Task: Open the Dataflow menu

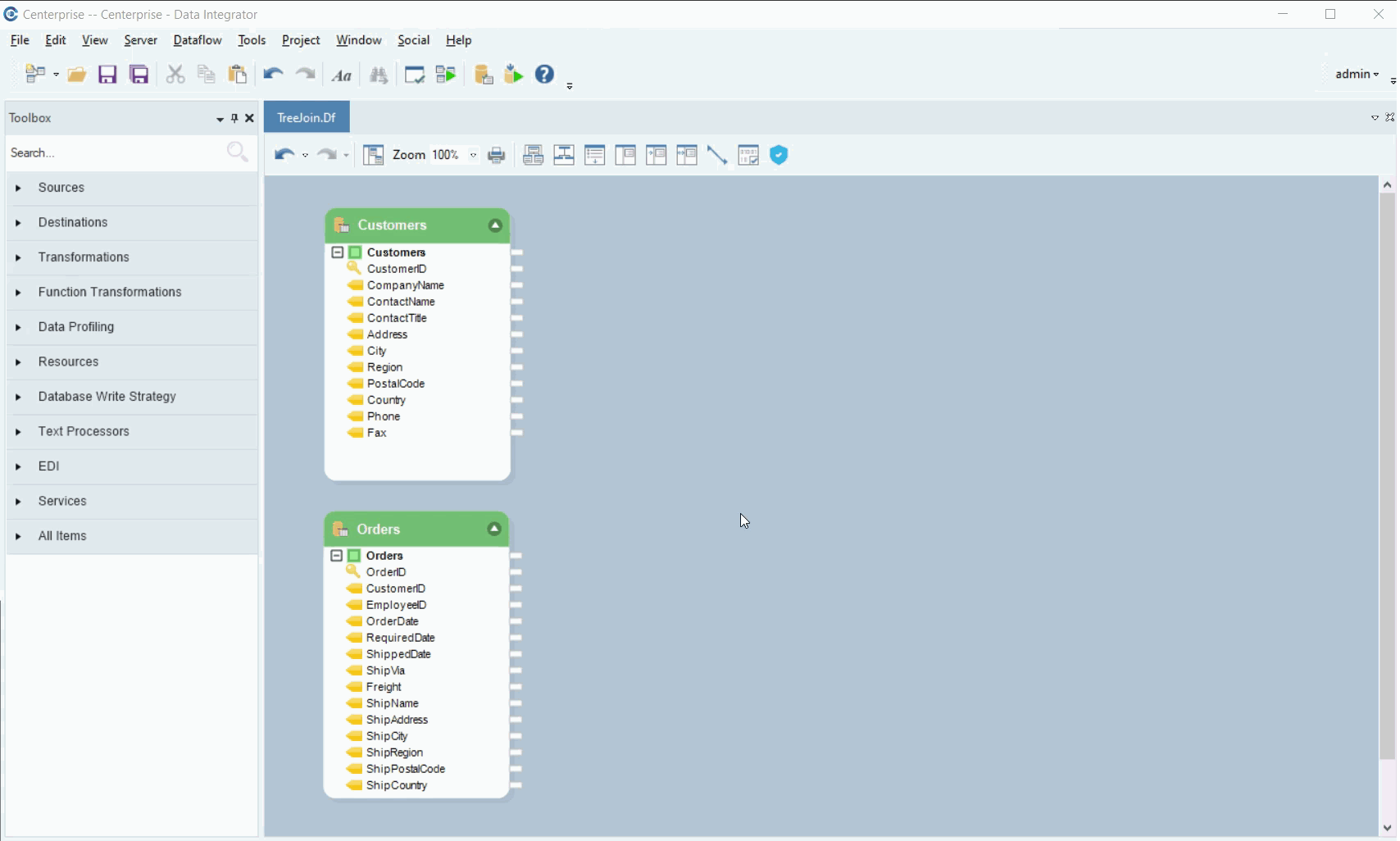Action: [197, 40]
